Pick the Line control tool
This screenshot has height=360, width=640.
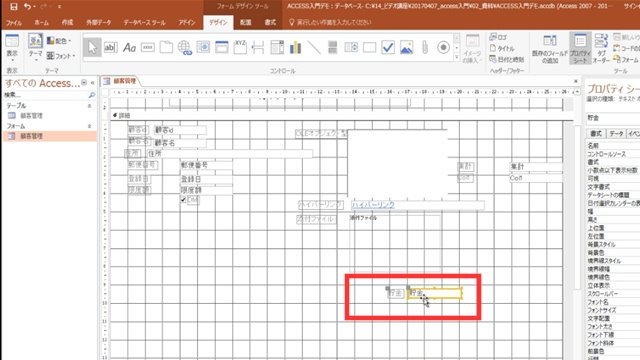tap(314, 47)
